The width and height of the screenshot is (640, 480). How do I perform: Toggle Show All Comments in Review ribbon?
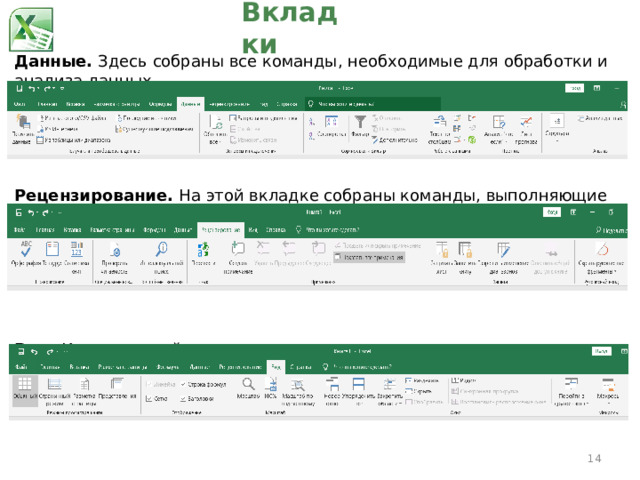[x=369, y=257]
